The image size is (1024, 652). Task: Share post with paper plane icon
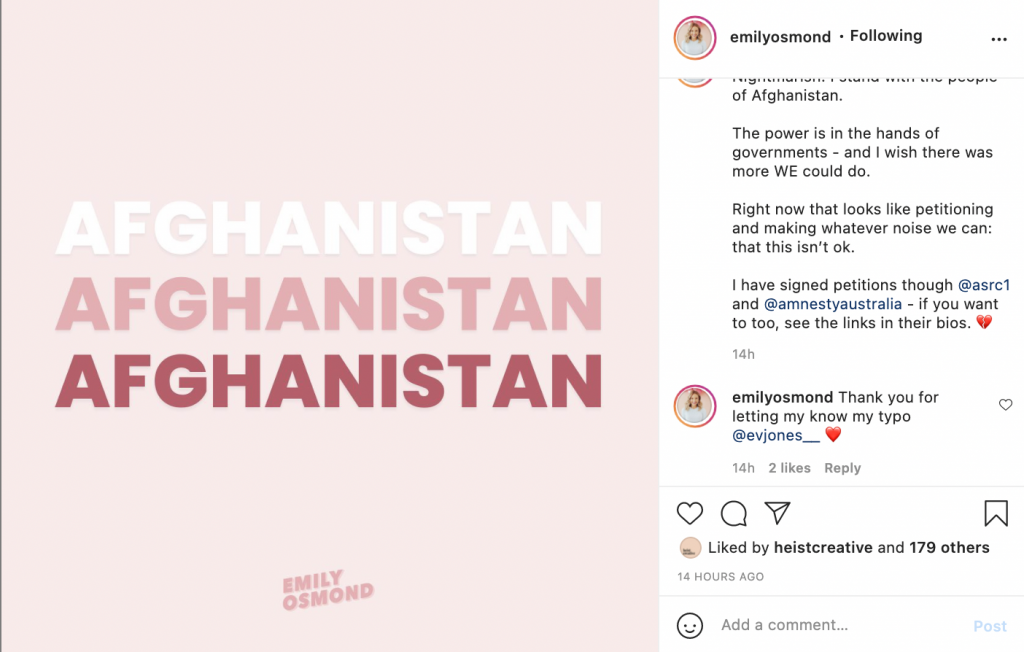coord(777,513)
